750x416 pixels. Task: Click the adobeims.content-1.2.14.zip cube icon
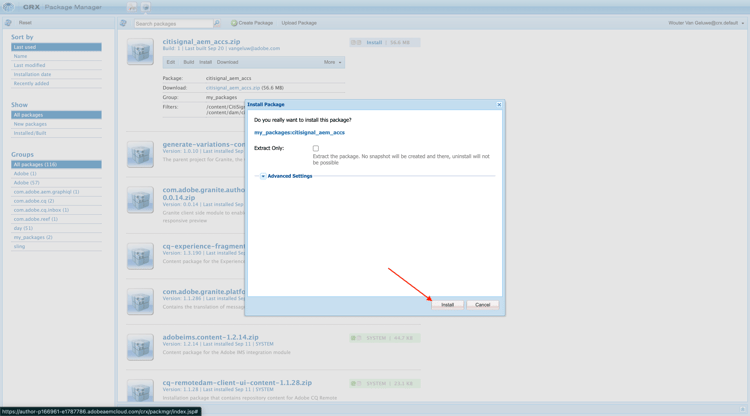[x=140, y=347]
